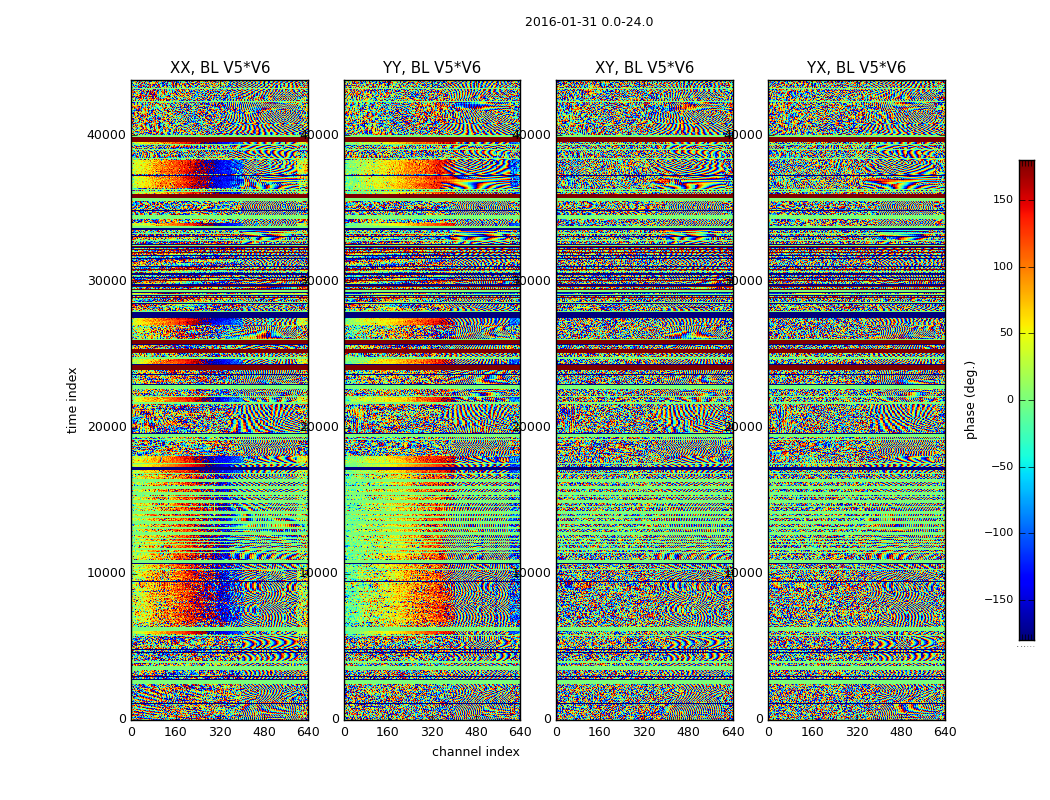This screenshot has width=1050, height=800.
Task: Click x-axis tick 320 under YX panel
Action: 856,732
